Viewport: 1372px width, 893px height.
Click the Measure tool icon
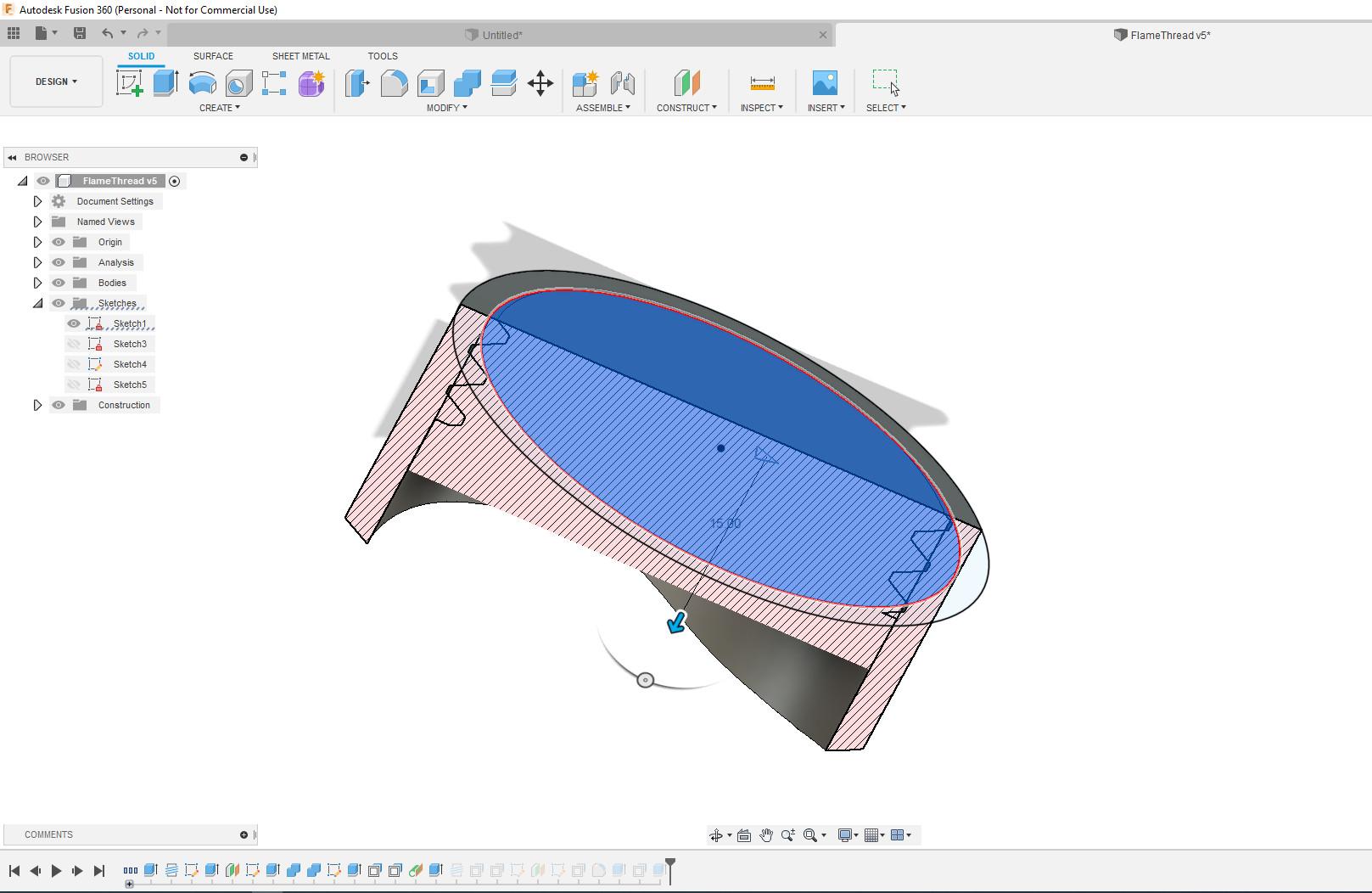762,83
